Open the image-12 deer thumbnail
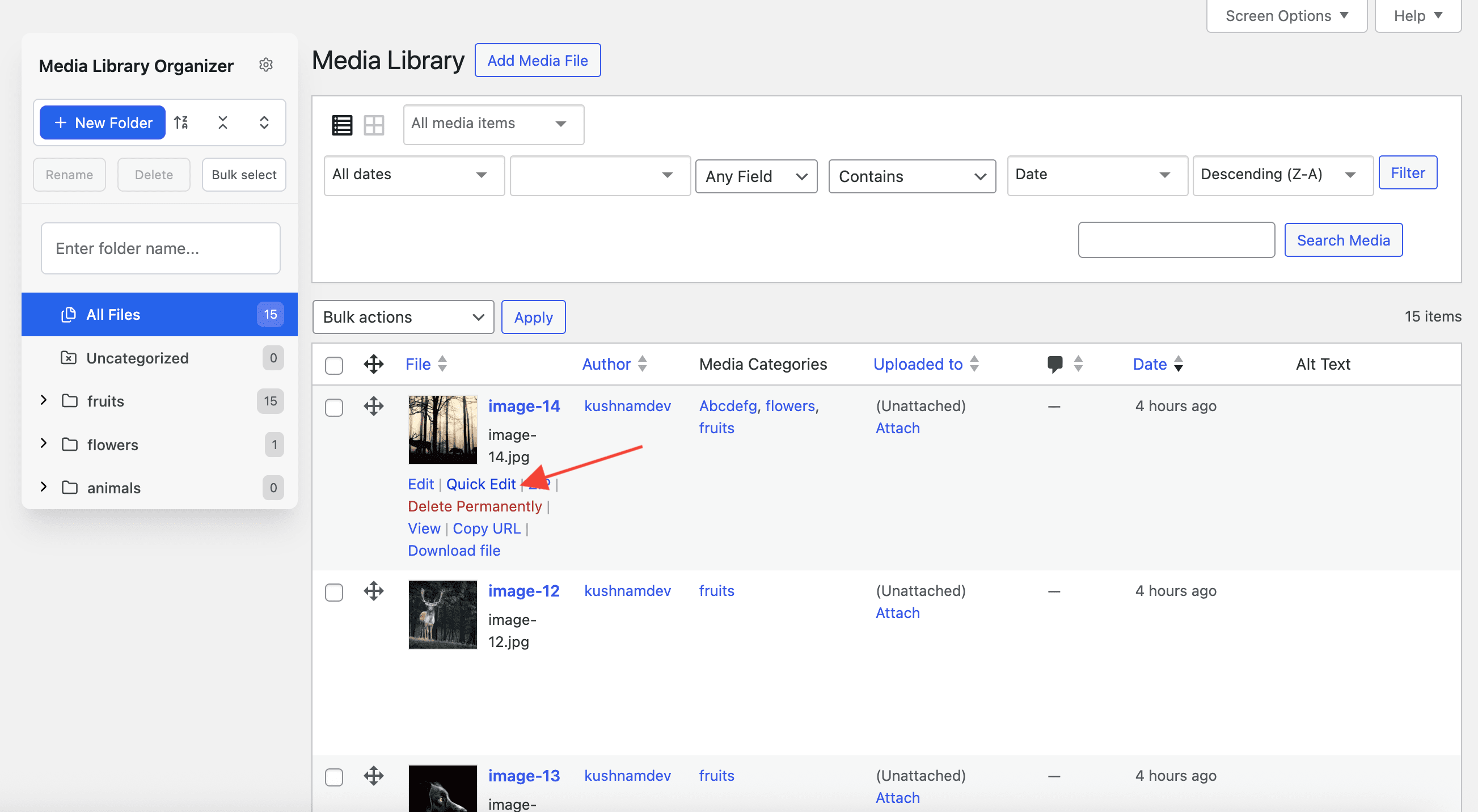The image size is (1478, 812). pos(442,615)
